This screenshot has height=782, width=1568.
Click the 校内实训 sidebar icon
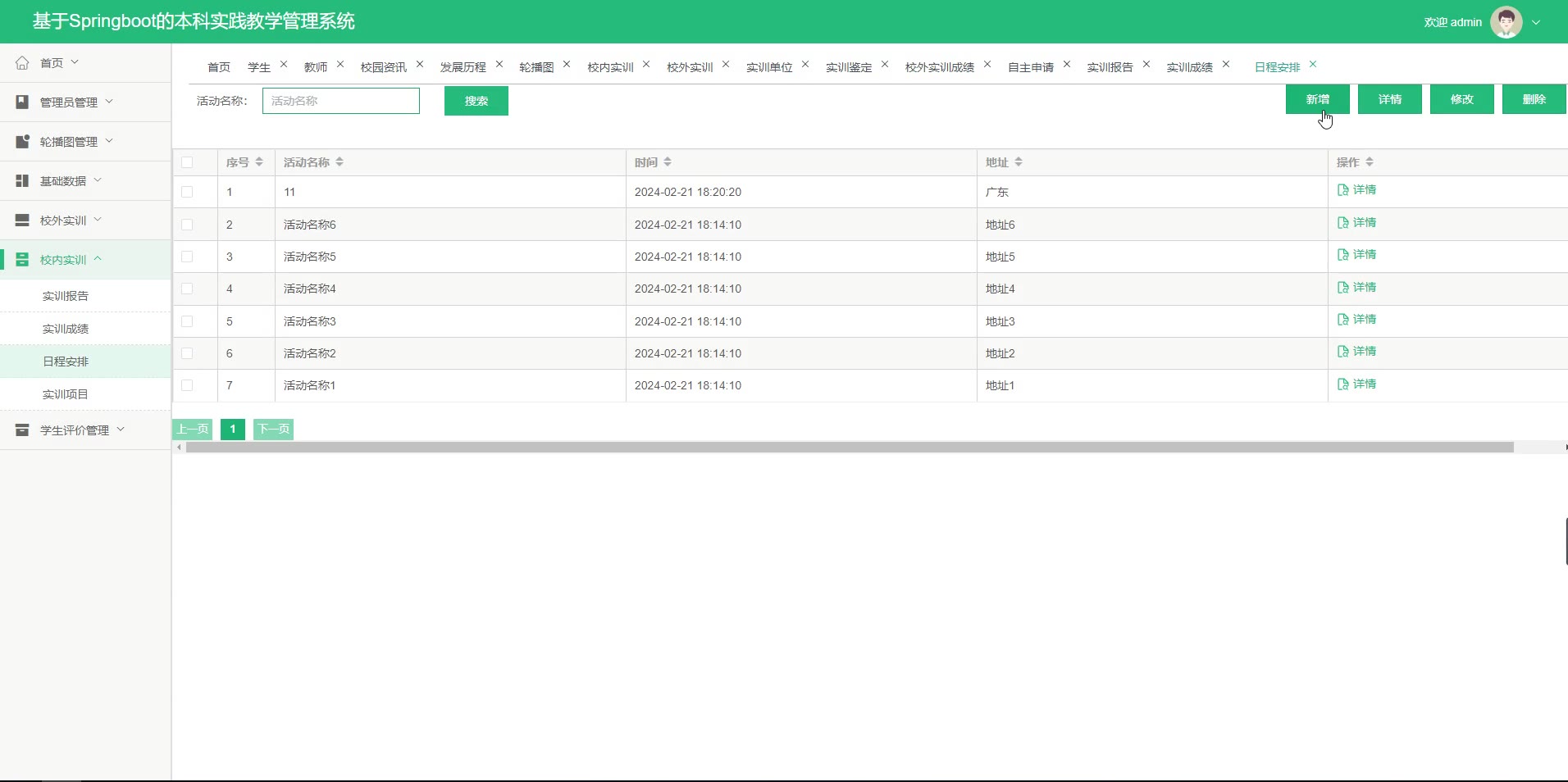[x=22, y=259]
